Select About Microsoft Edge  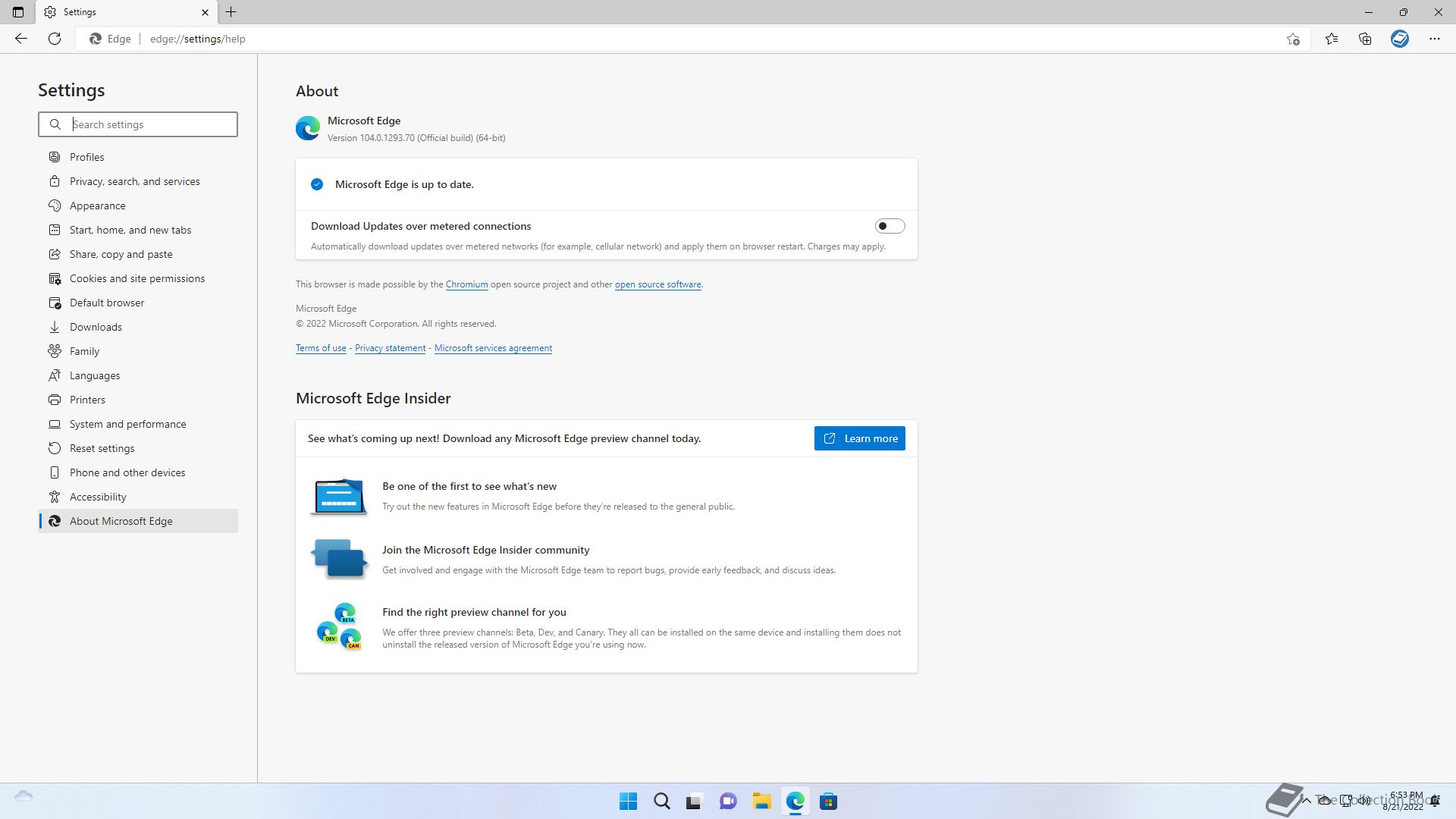138,521
